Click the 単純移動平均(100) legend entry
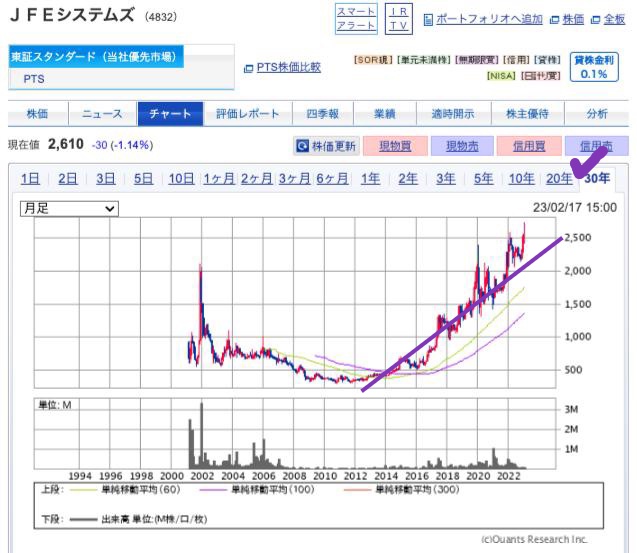The height and width of the screenshot is (553, 637). (257, 490)
